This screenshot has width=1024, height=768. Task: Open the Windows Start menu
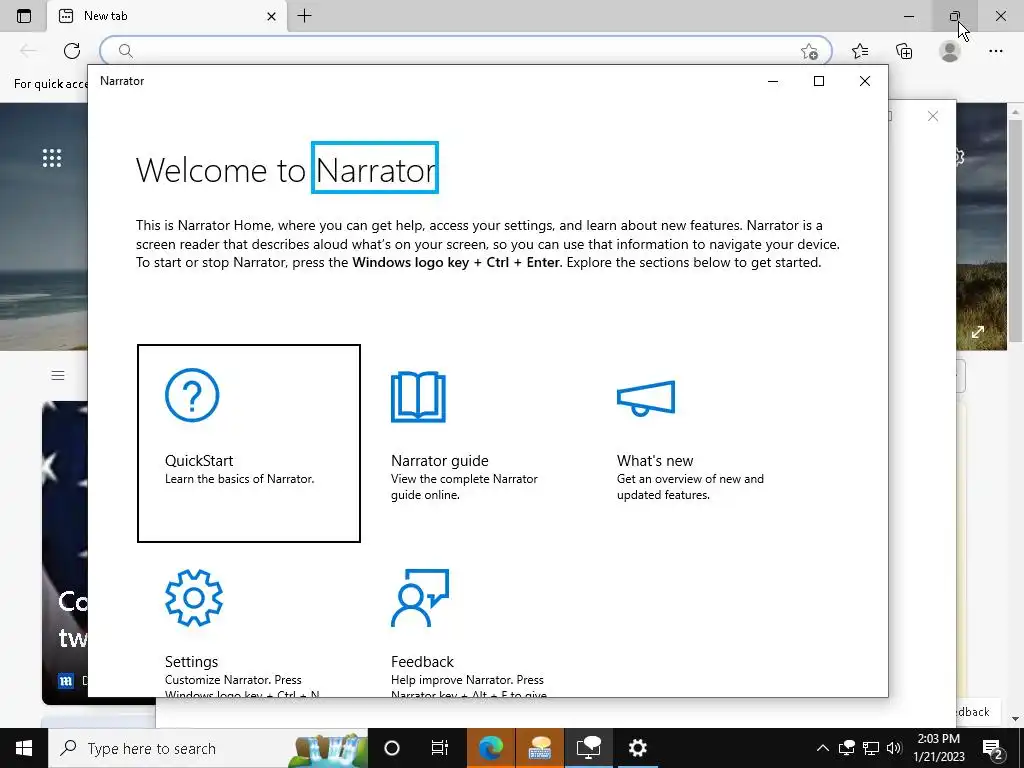(x=24, y=748)
